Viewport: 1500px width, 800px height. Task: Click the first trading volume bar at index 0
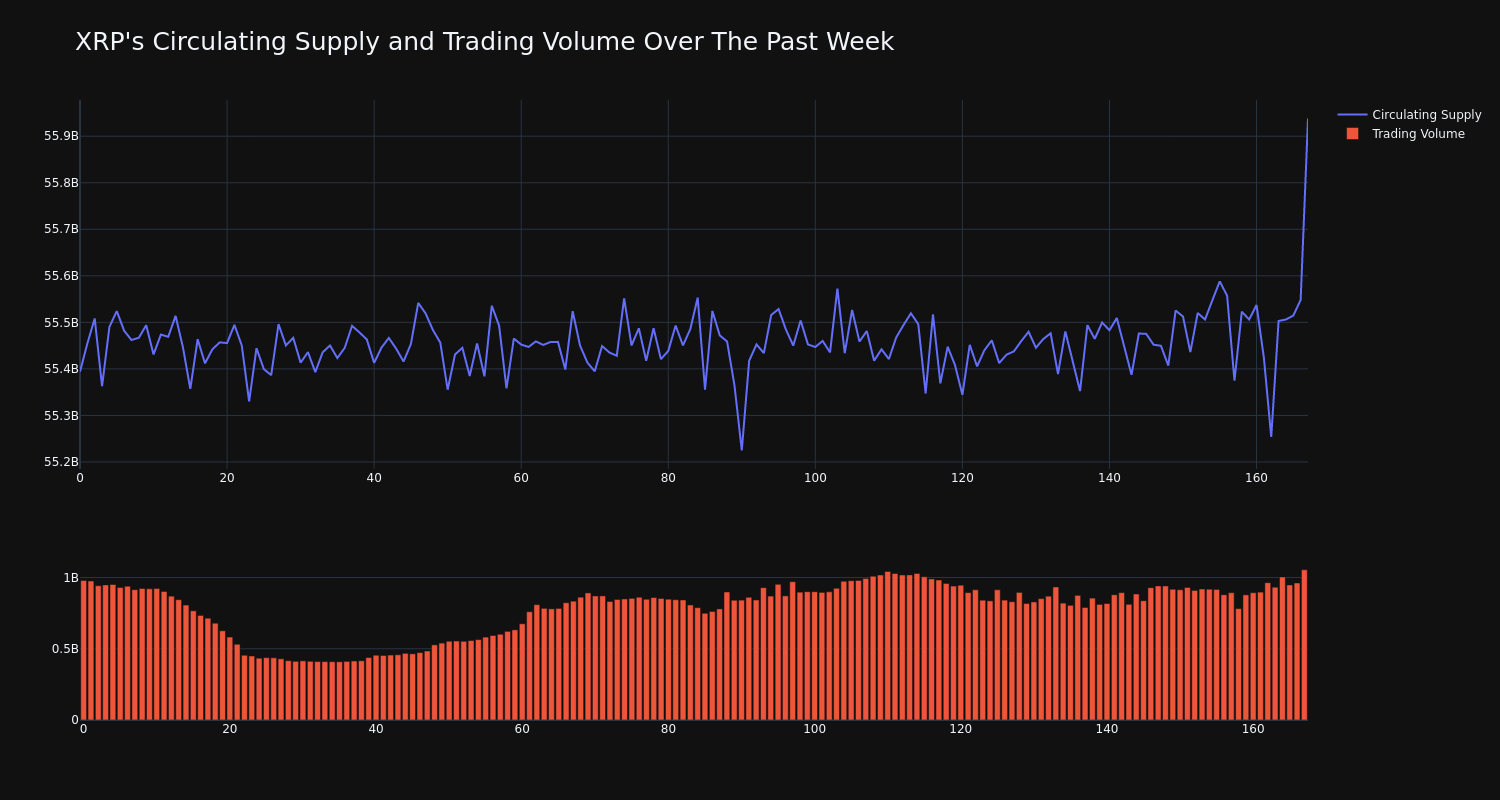point(83,650)
